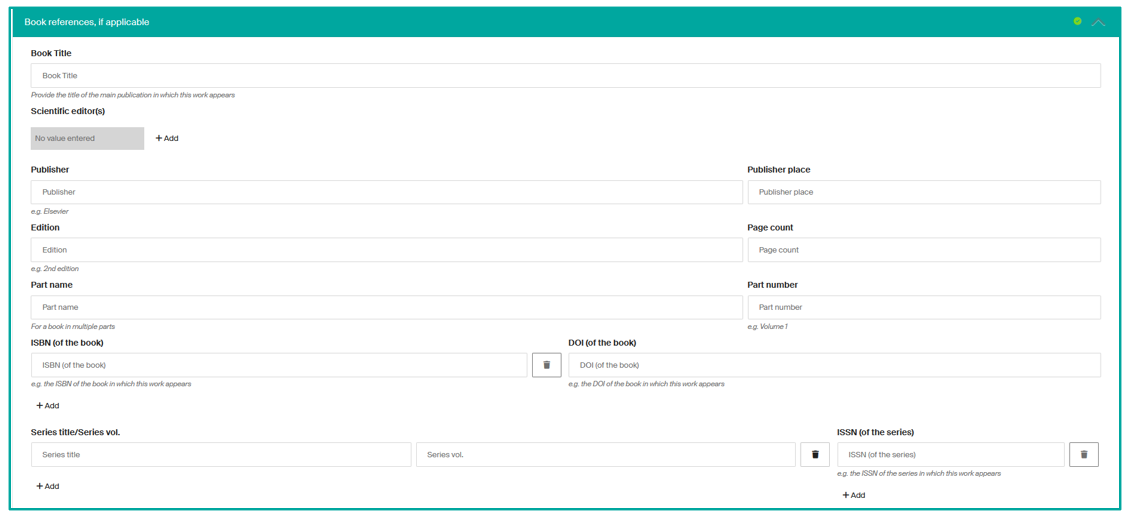
Task: Delete the ISBN (of the book) entry
Action: point(546,365)
